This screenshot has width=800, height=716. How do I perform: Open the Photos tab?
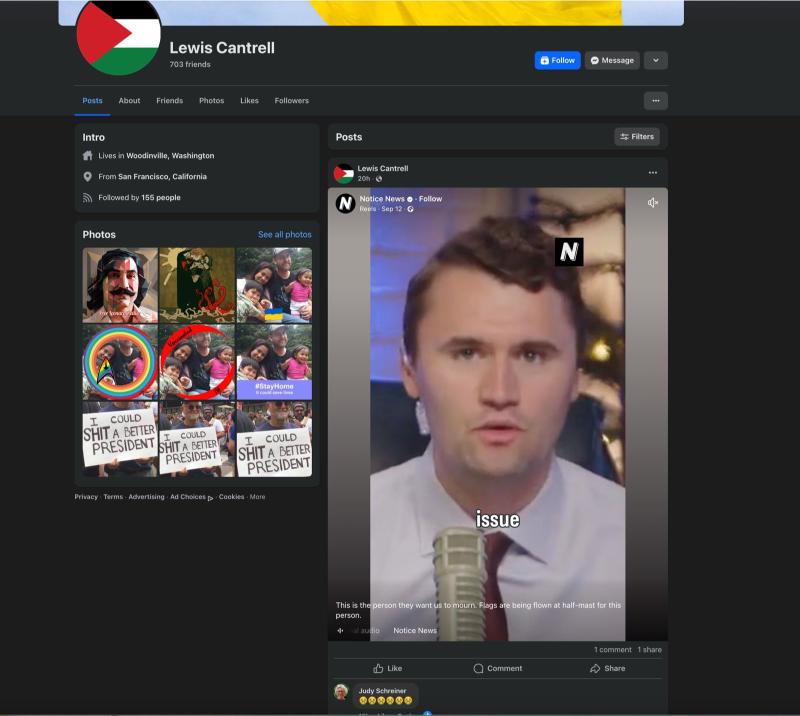tap(211, 101)
